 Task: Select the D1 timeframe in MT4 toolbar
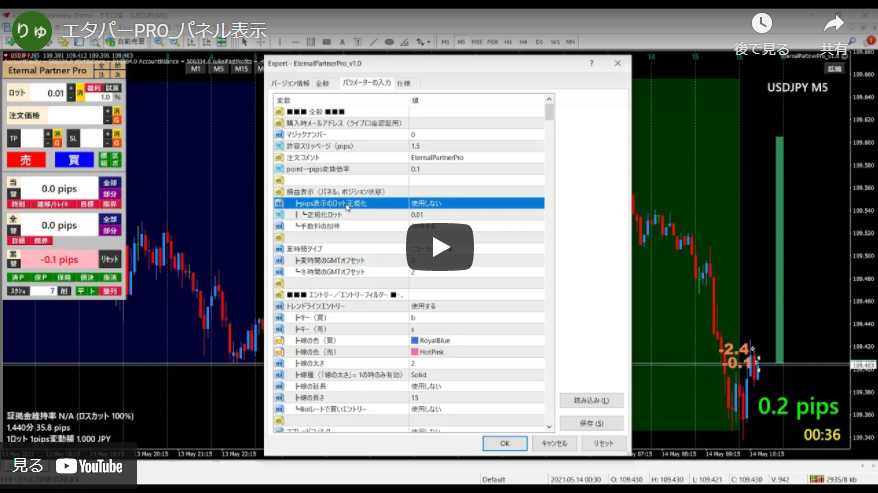[539, 42]
